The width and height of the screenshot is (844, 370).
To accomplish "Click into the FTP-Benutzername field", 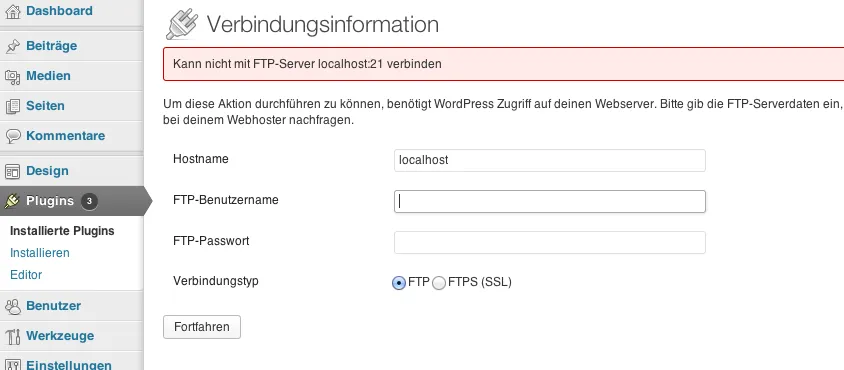I will coord(550,201).
